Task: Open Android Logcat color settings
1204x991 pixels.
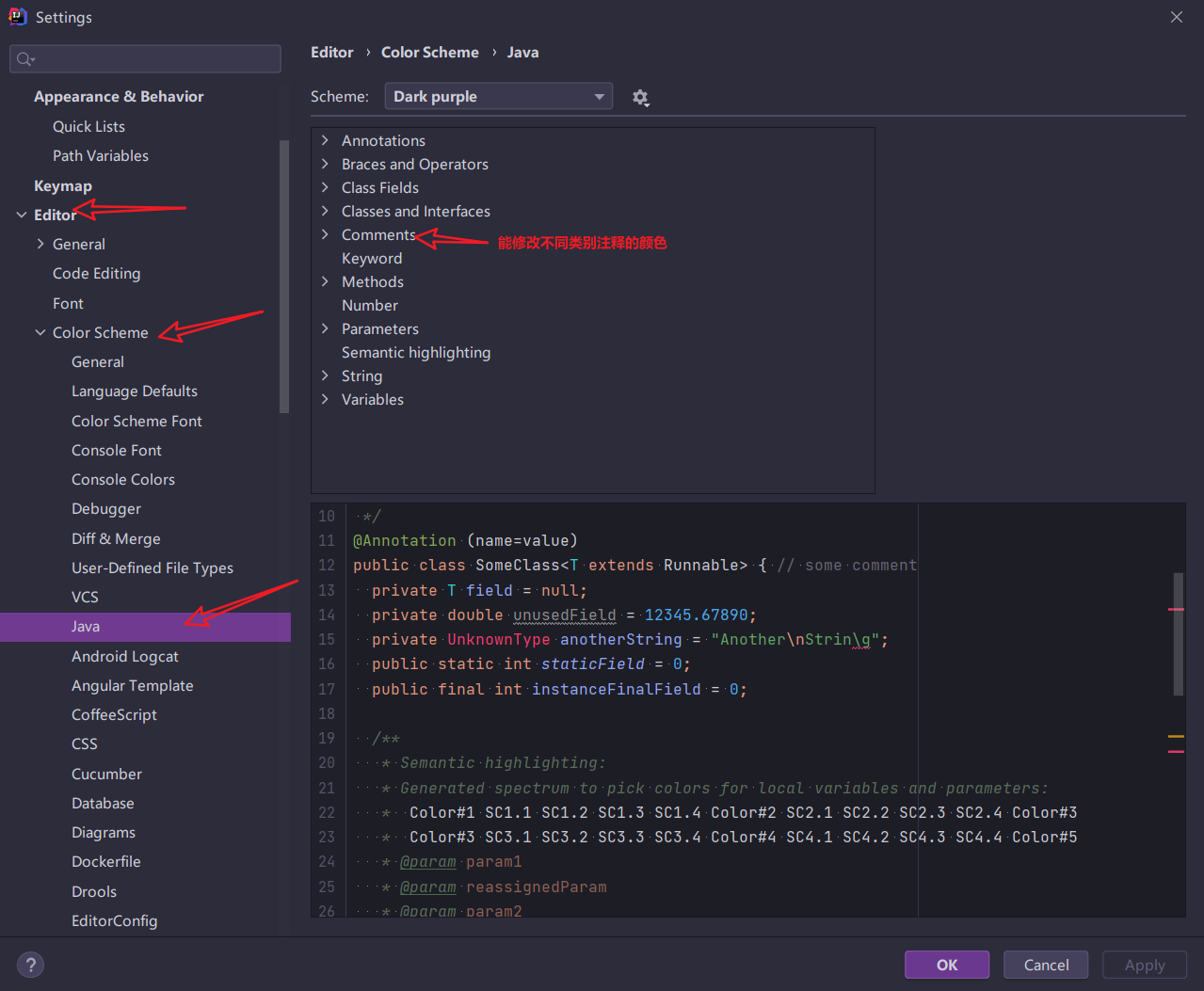Action: coord(125,657)
